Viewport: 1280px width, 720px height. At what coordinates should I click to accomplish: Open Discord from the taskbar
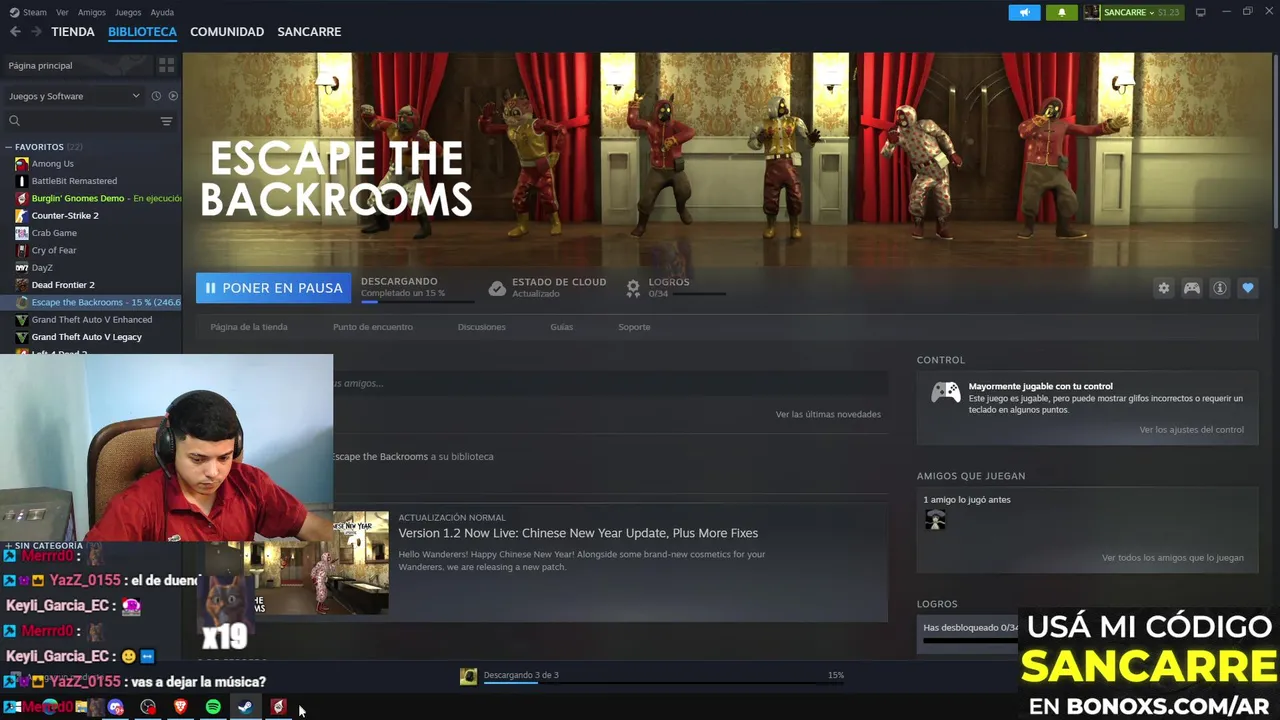pos(116,707)
